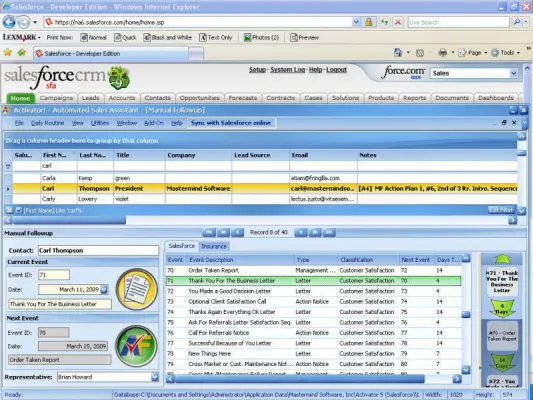Click the browser Home icon

pos(397,53)
